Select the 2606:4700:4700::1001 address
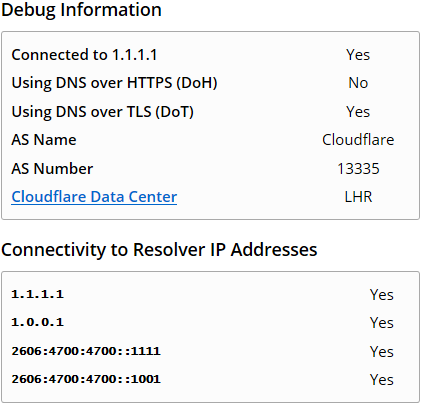The width and height of the screenshot is (422, 406). coord(86,379)
